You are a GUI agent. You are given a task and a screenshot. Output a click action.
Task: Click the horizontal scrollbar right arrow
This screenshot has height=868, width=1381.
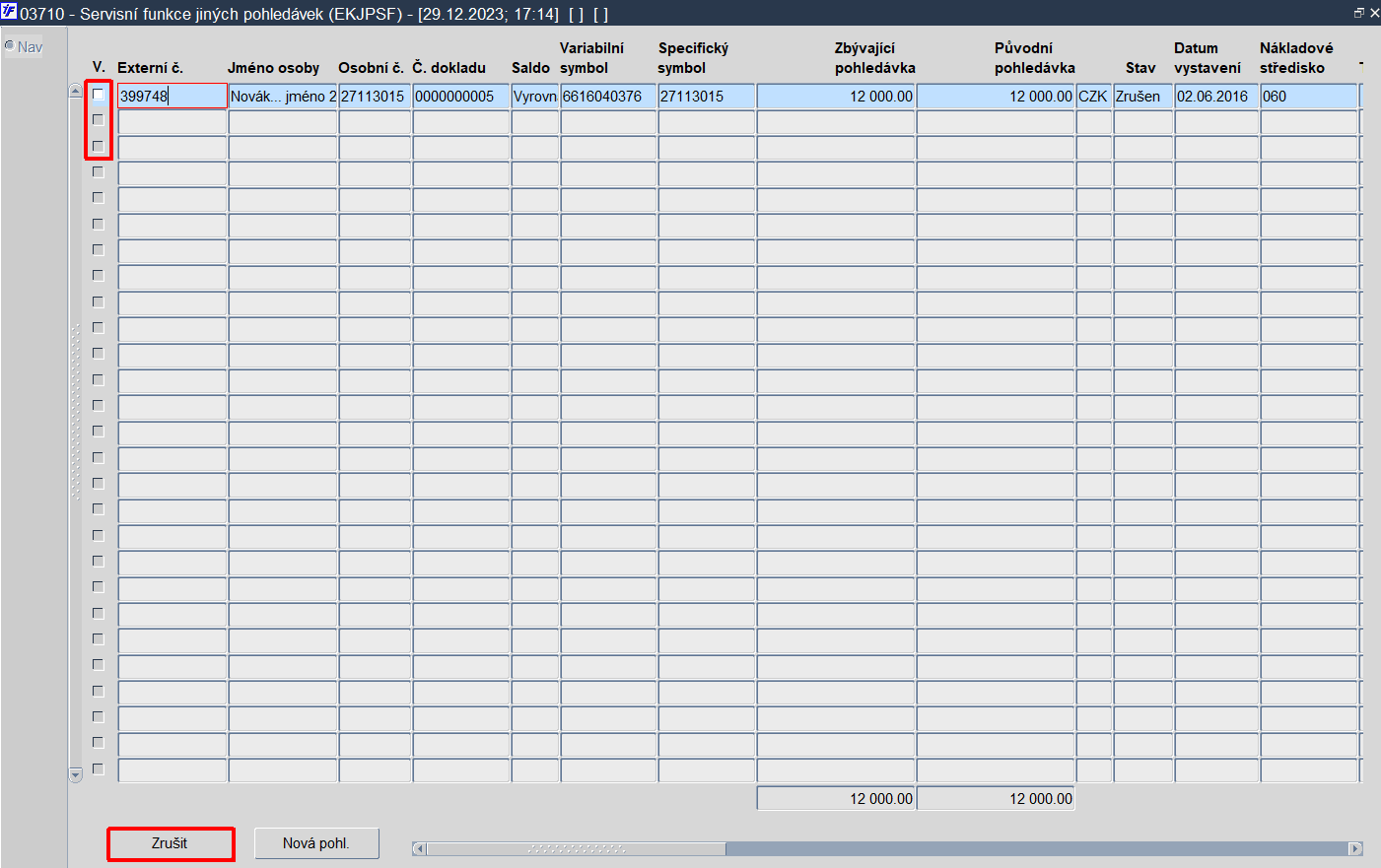(1355, 848)
